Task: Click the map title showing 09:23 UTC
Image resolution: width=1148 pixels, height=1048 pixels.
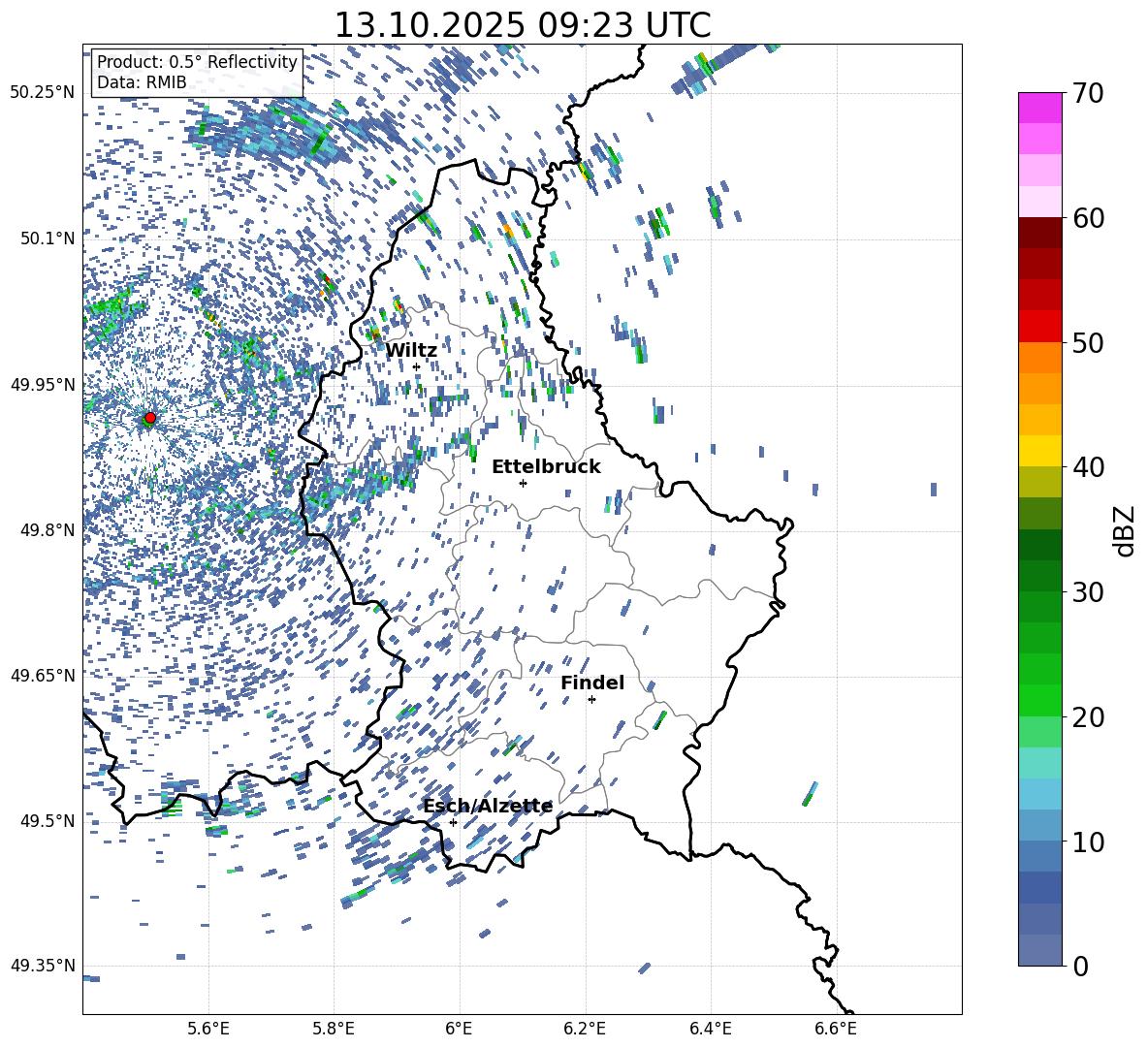Action: pyautogui.click(x=522, y=25)
